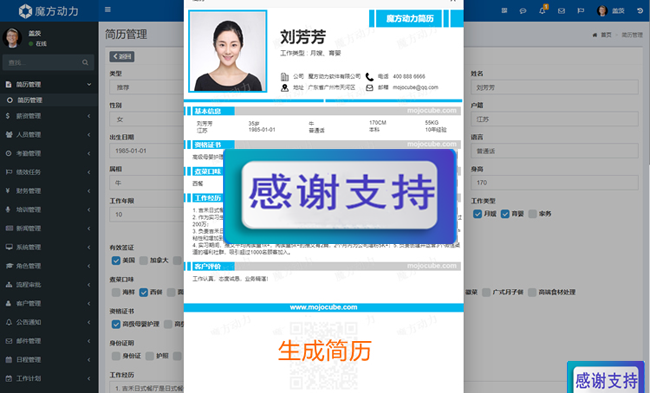Uncheck the 美国 visa checkbox
This screenshot has width=650, height=393.
pos(116,260)
